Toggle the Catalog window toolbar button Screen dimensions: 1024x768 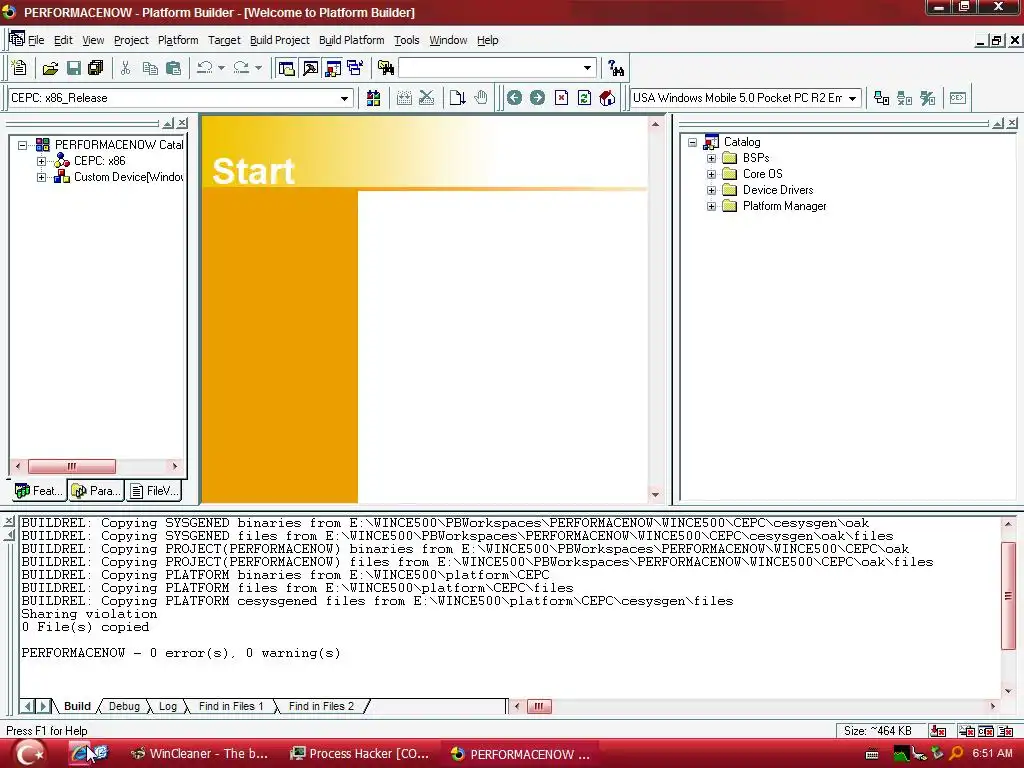point(333,68)
